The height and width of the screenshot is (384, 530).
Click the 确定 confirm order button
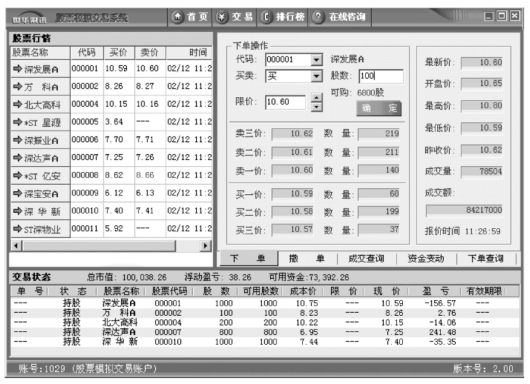coord(379,109)
